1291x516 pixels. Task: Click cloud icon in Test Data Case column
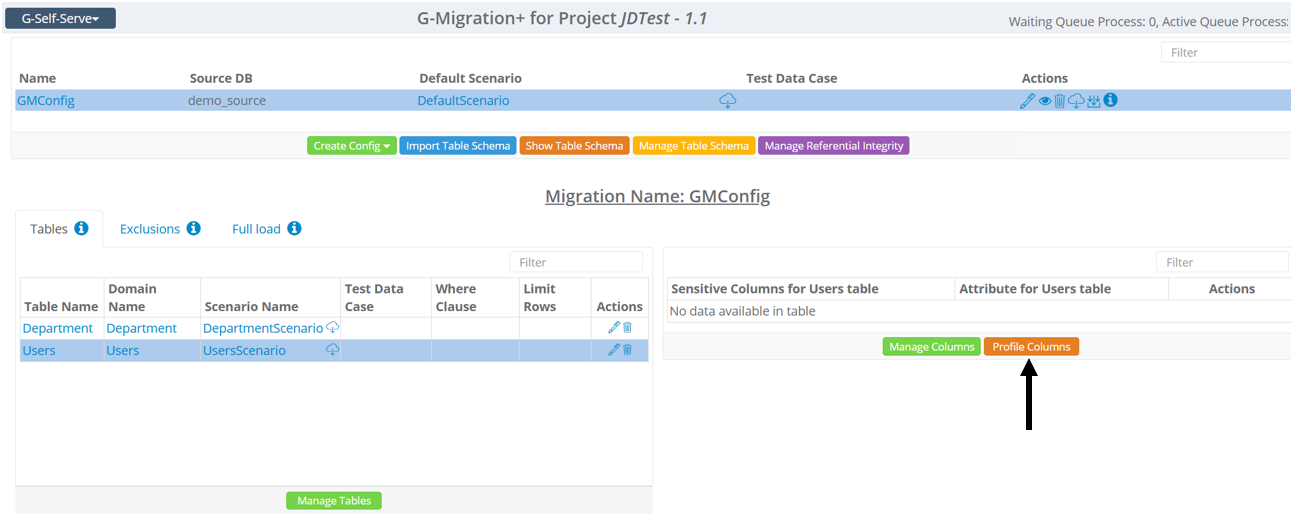coord(728,101)
